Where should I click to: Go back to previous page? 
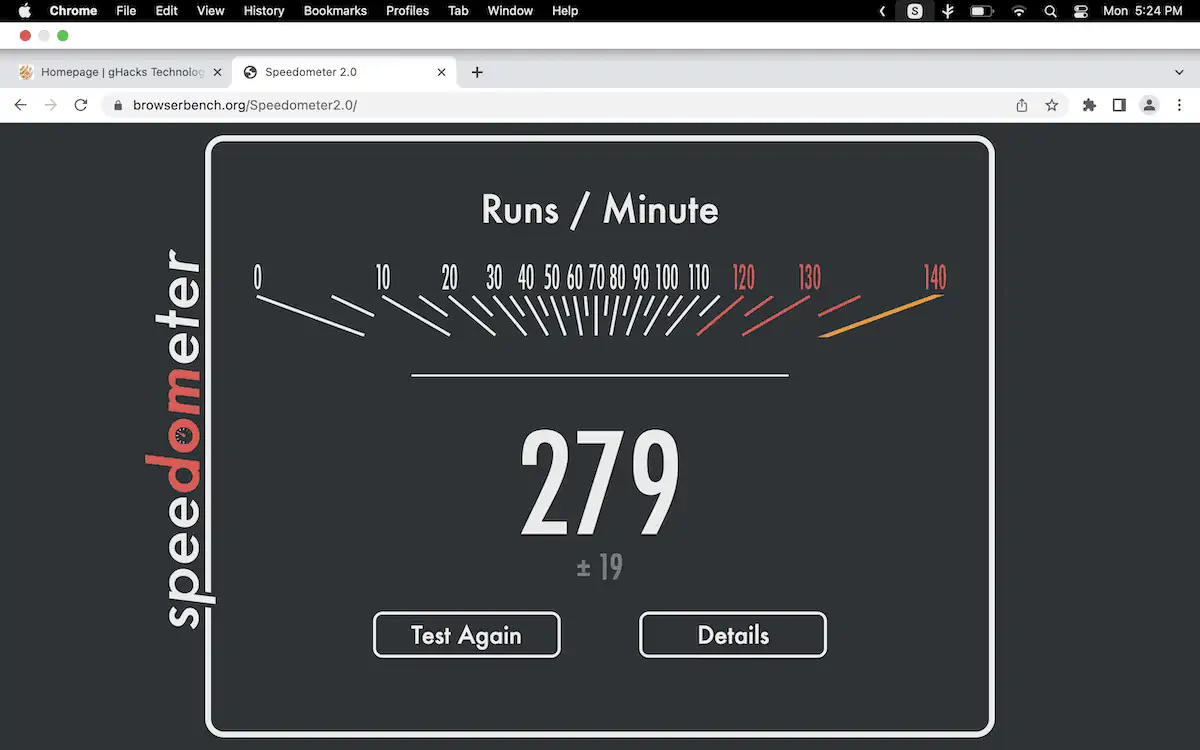pyautogui.click(x=20, y=105)
